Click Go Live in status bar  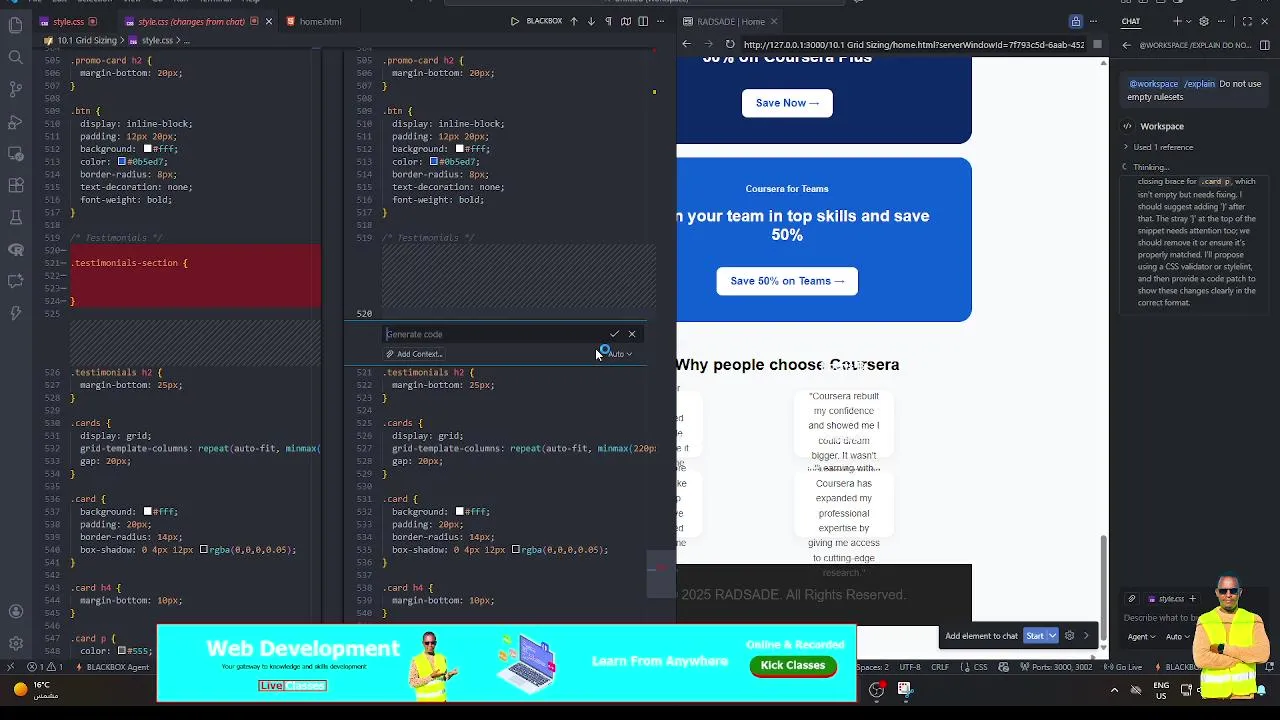click(x=1125, y=667)
